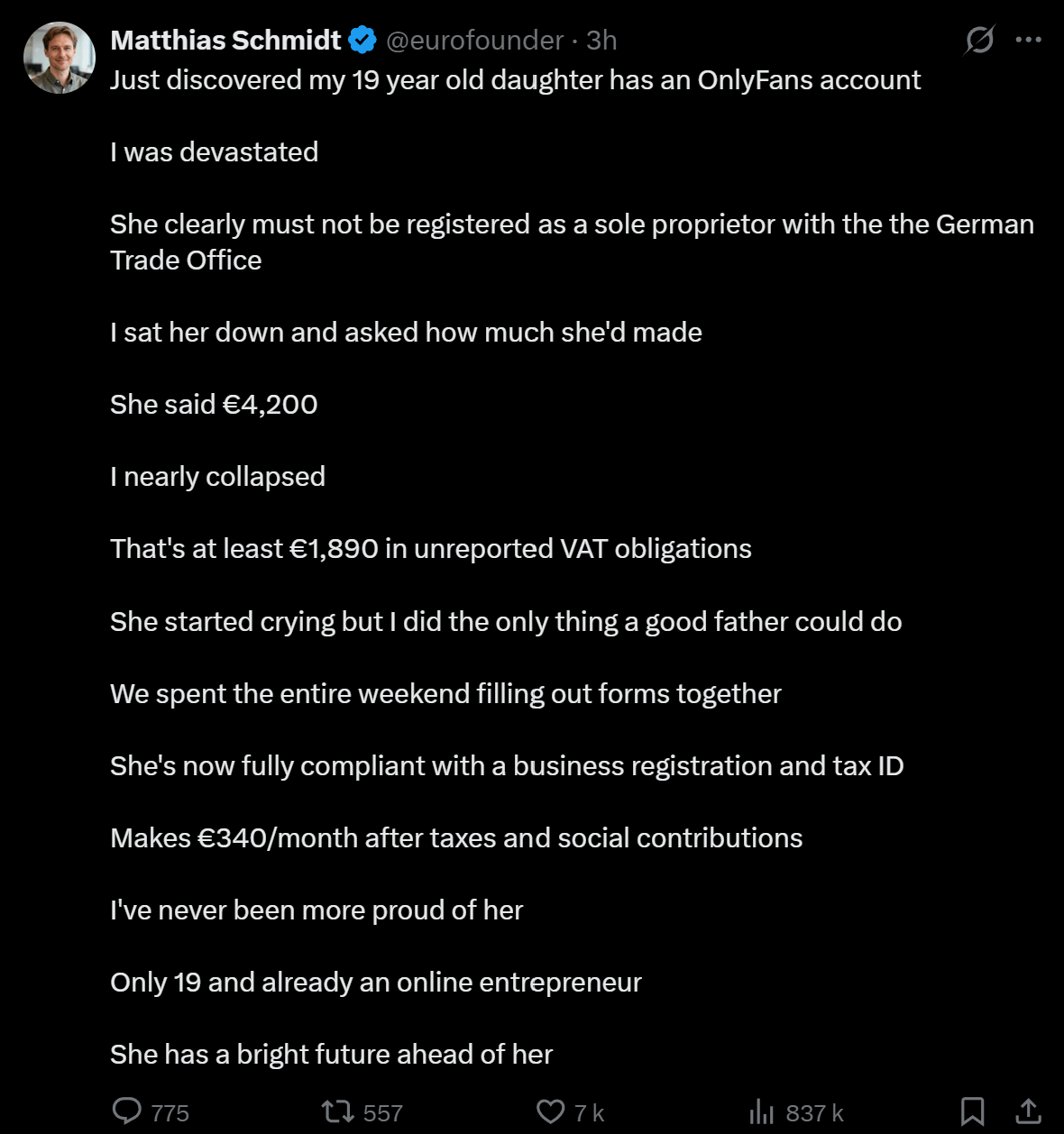Click the share post upload icon
The height and width of the screenshot is (1134, 1064).
point(1028,1111)
